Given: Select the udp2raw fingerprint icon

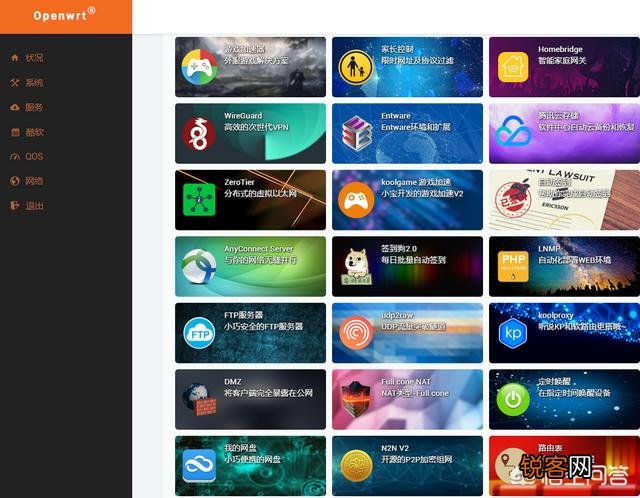Looking at the screenshot, I should [356, 332].
